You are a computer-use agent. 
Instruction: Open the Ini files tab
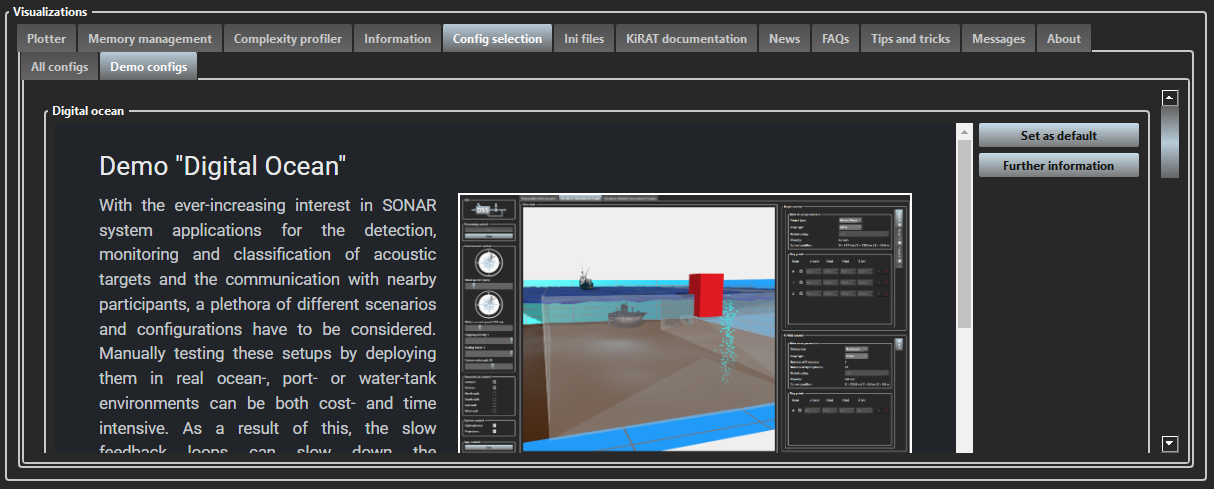click(584, 39)
